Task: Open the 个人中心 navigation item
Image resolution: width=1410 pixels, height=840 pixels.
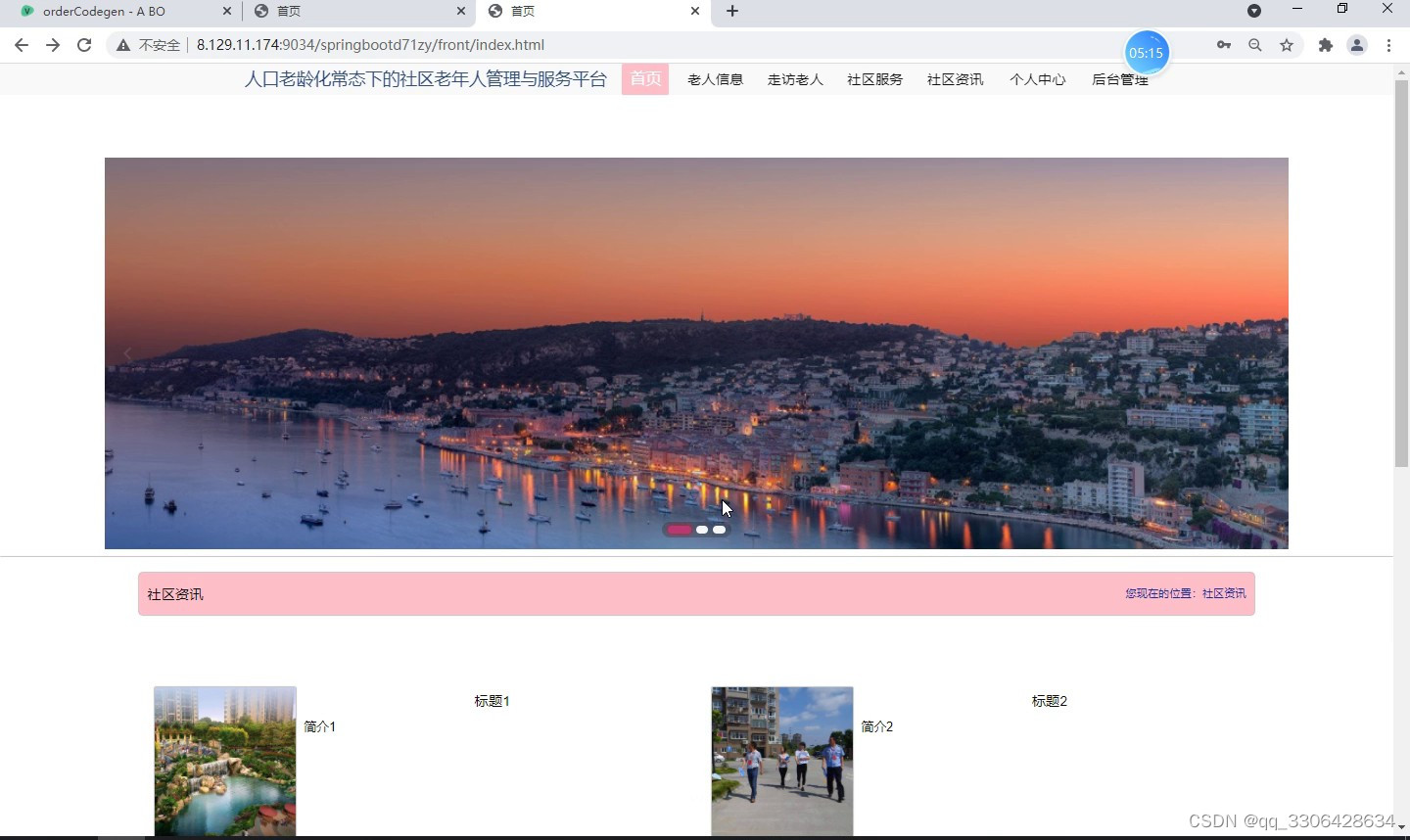Action: tap(1038, 79)
